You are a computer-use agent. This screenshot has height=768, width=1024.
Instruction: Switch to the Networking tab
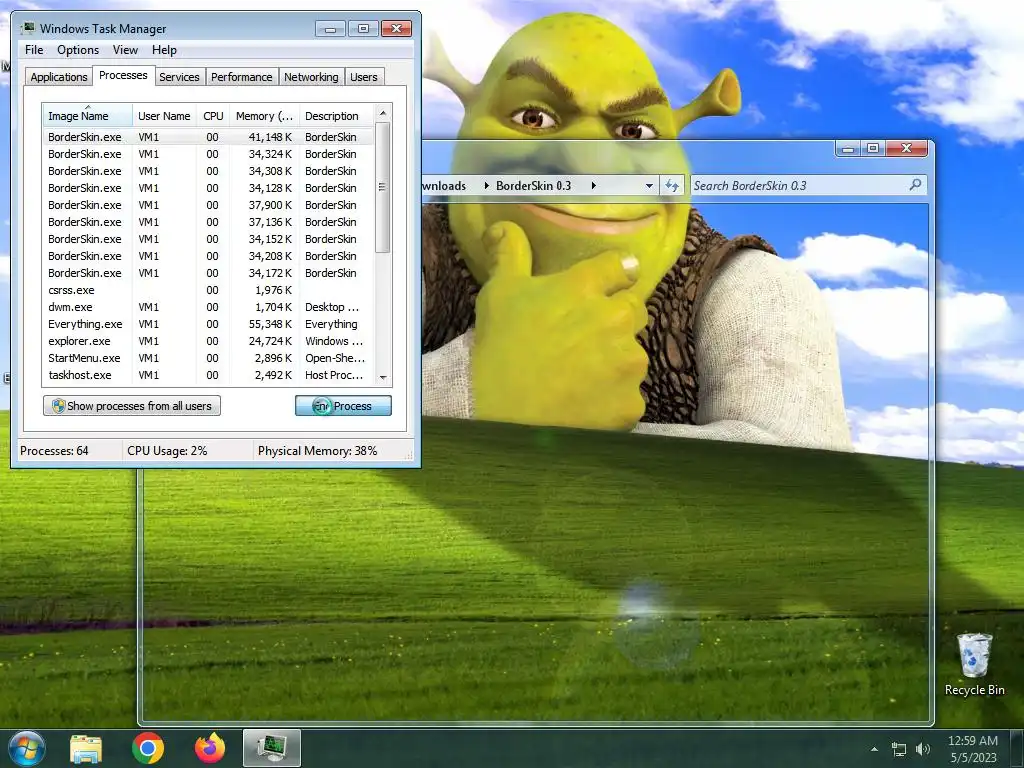point(311,77)
